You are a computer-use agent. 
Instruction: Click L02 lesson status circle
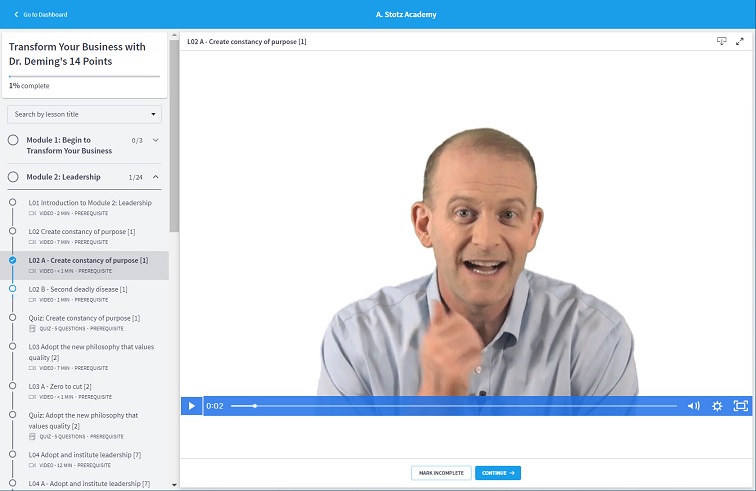(x=13, y=231)
